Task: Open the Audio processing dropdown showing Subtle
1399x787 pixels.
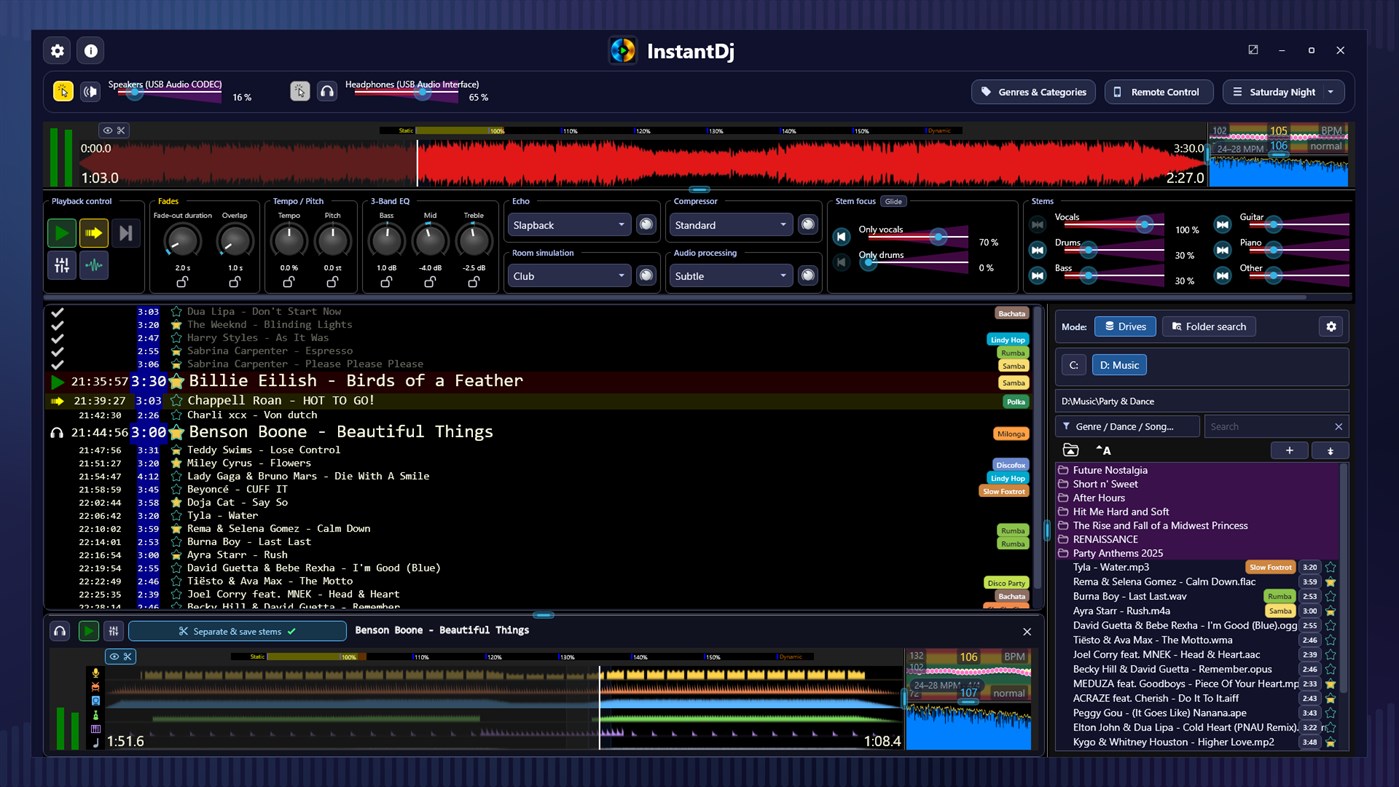Action: (x=730, y=276)
